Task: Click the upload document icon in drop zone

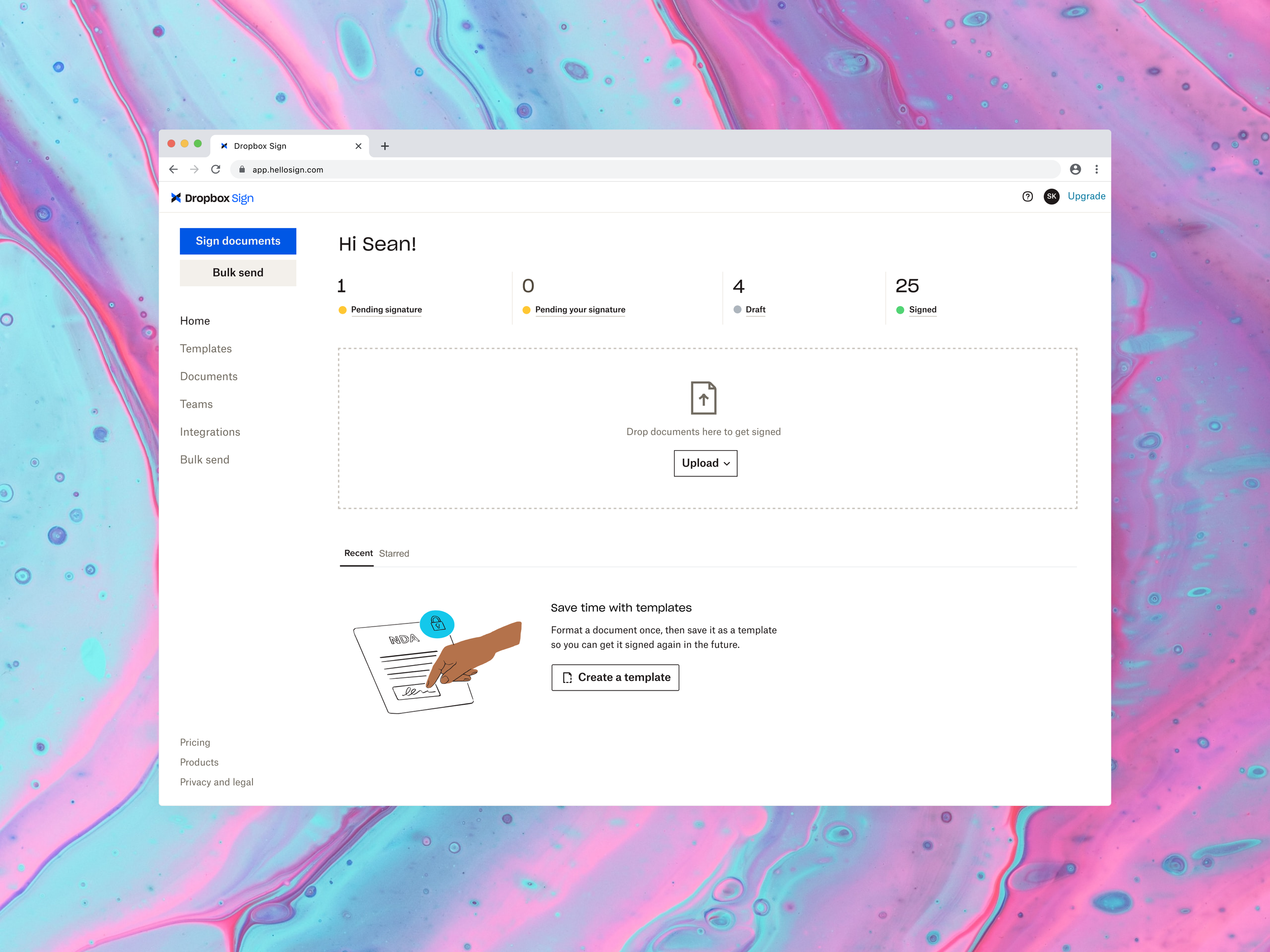Action: tap(705, 397)
